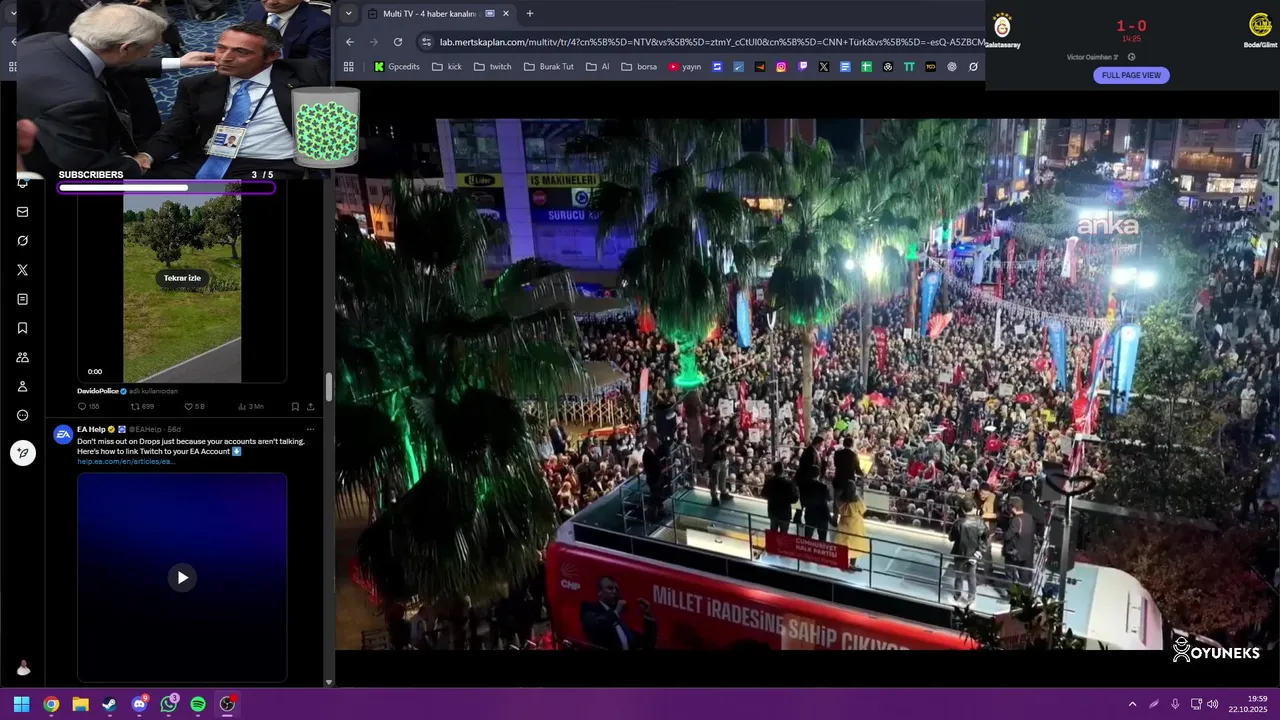This screenshot has height=720, width=1280.
Task: Open EA Help profile avatar
Action: tap(63, 434)
